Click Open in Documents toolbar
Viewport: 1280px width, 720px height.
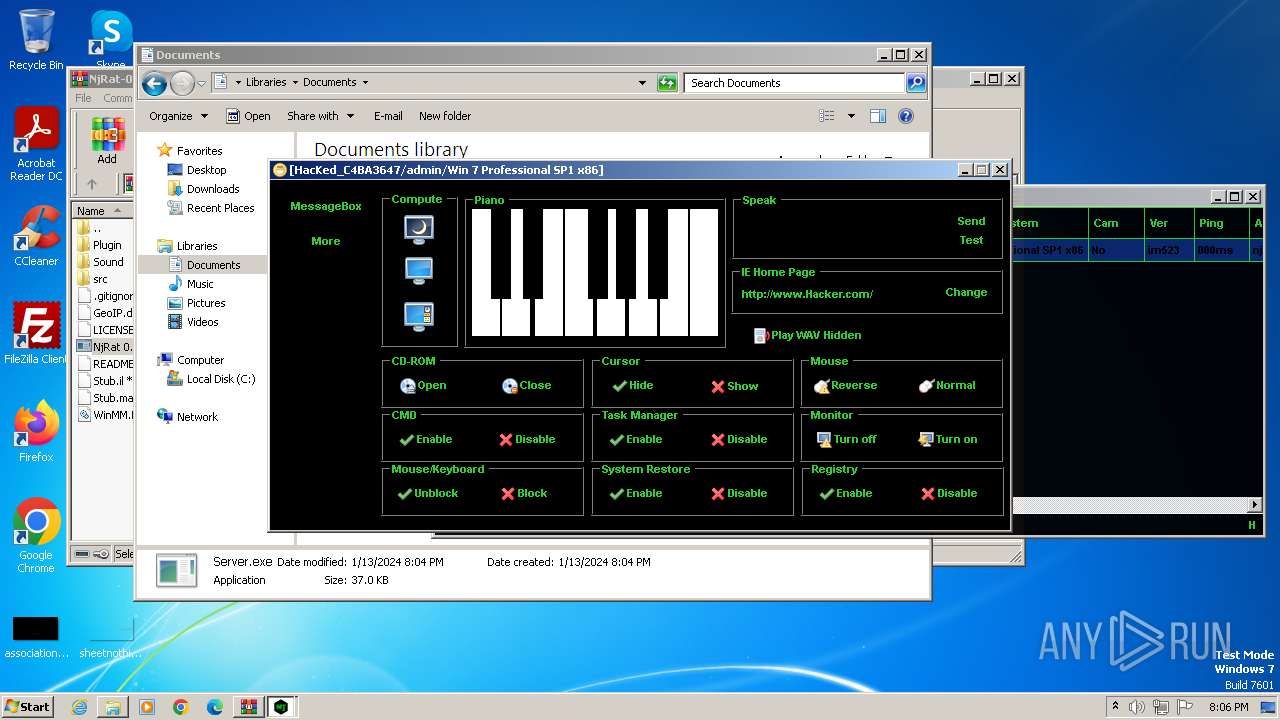click(248, 116)
